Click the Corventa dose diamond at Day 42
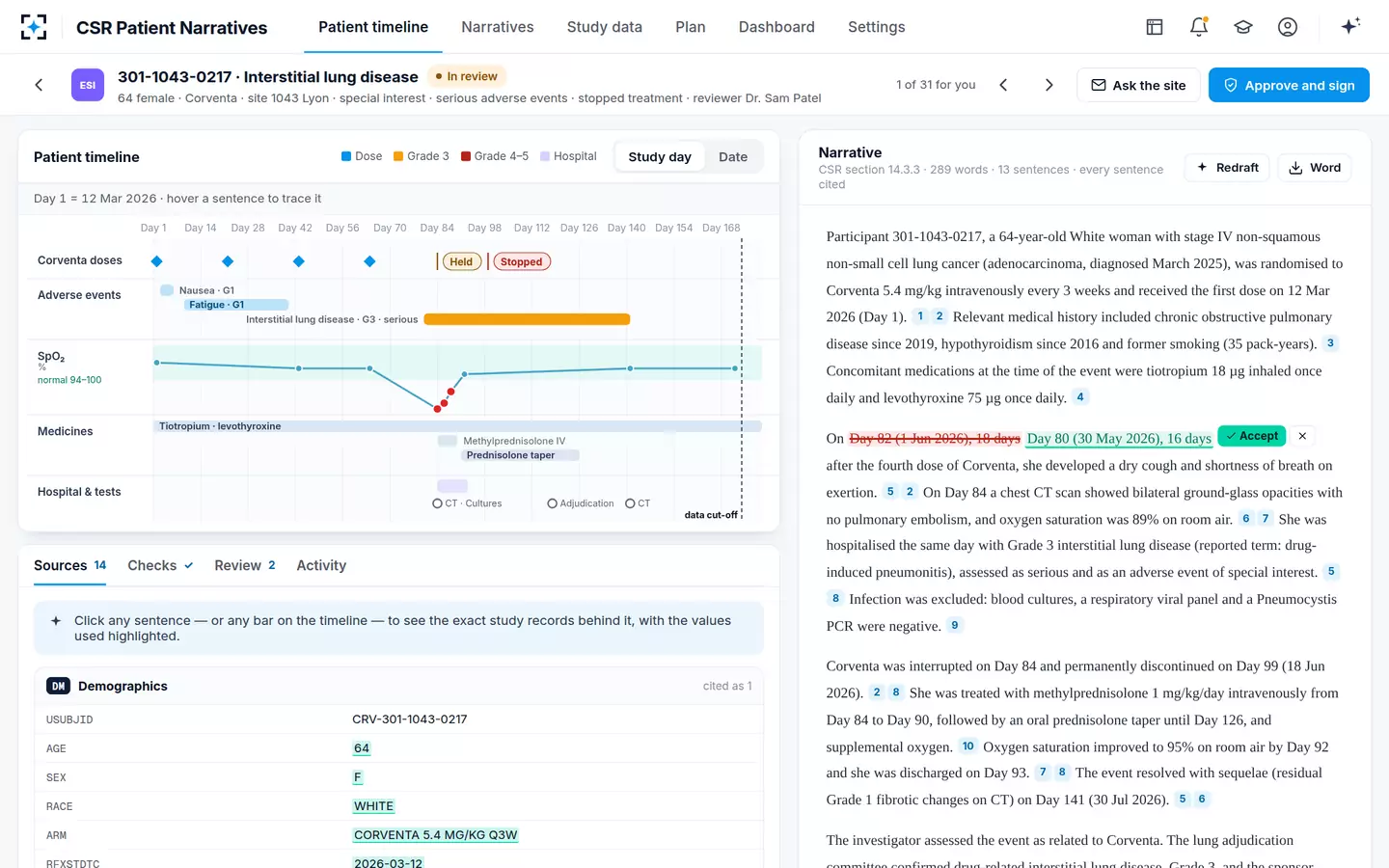The width and height of the screenshot is (1389, 868). click(298, 261)
